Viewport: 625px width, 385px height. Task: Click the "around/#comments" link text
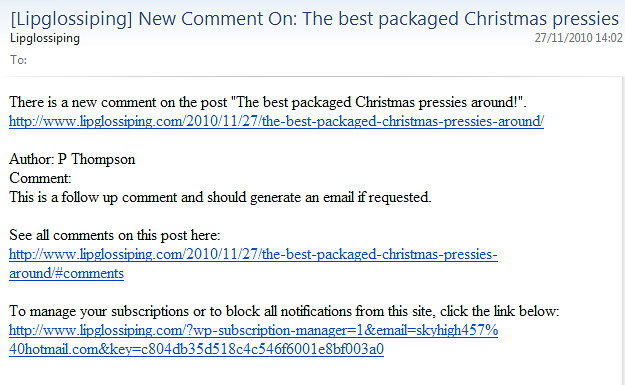[x=67, y=273]
